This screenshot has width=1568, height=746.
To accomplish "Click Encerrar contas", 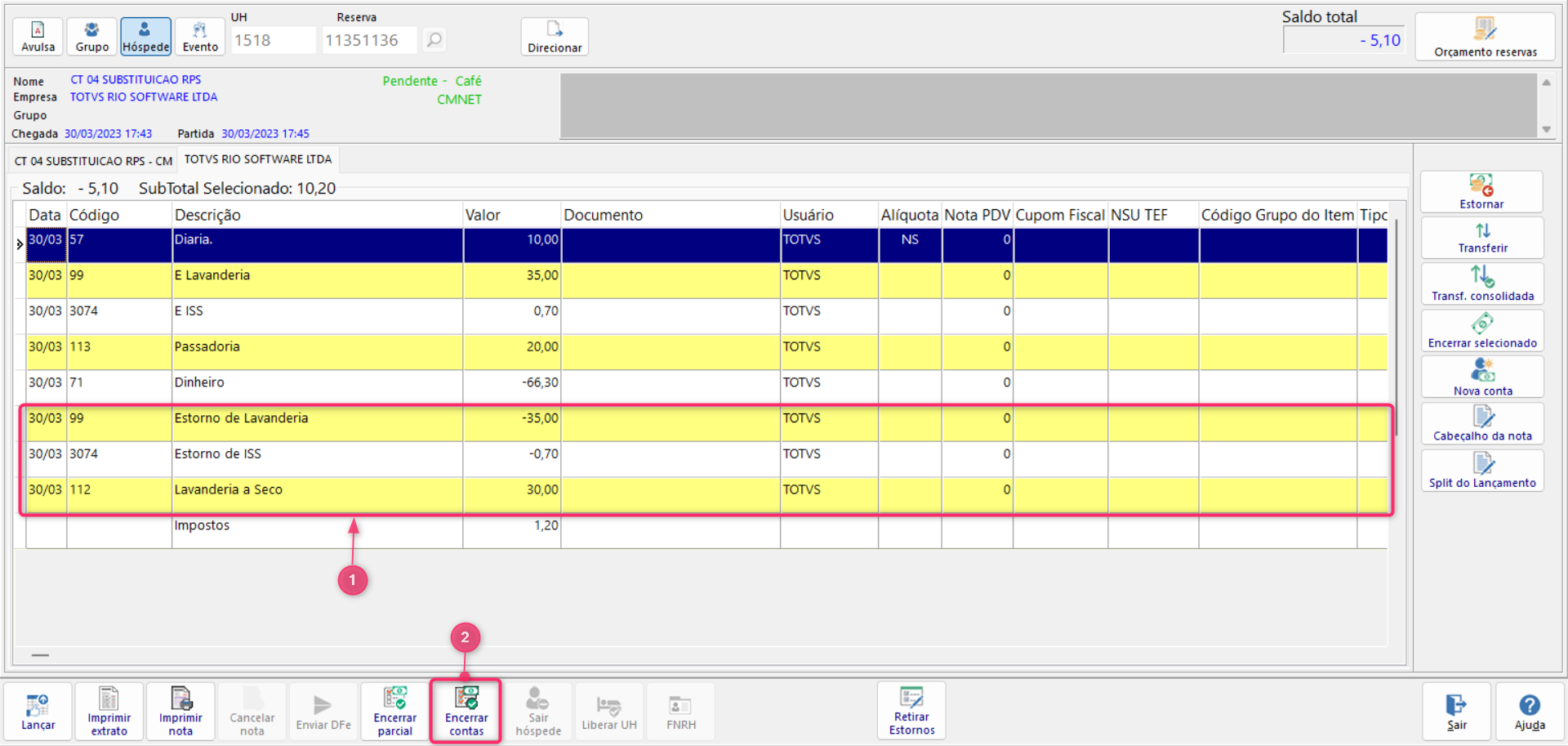I will click(466, 712).
